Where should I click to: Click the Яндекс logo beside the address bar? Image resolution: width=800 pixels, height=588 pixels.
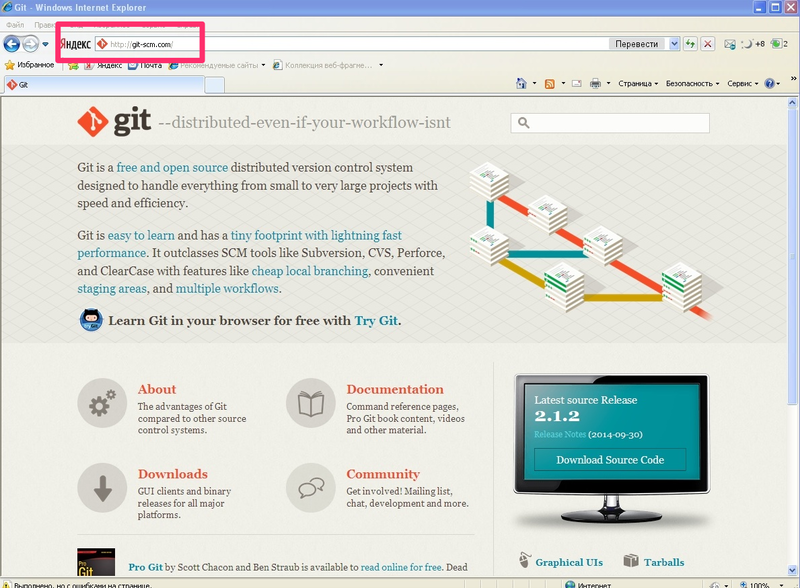coord(76,44)
